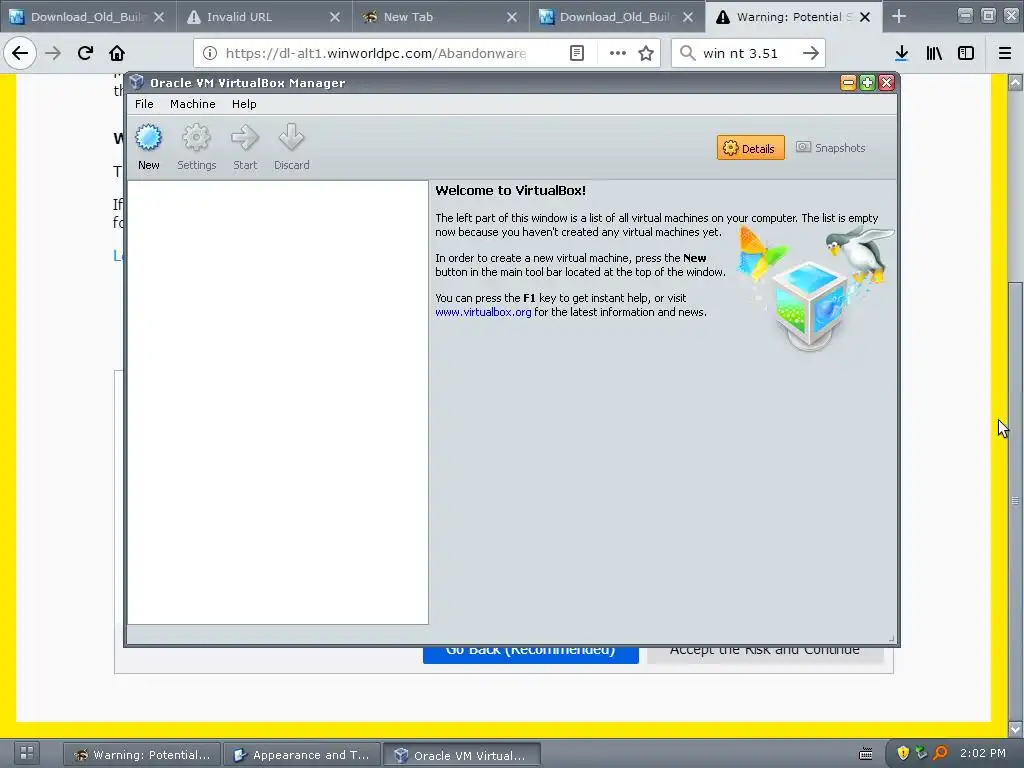Screen dimensions: 1024x768
Task: Click the search go arrow
Action: point(810,53)
